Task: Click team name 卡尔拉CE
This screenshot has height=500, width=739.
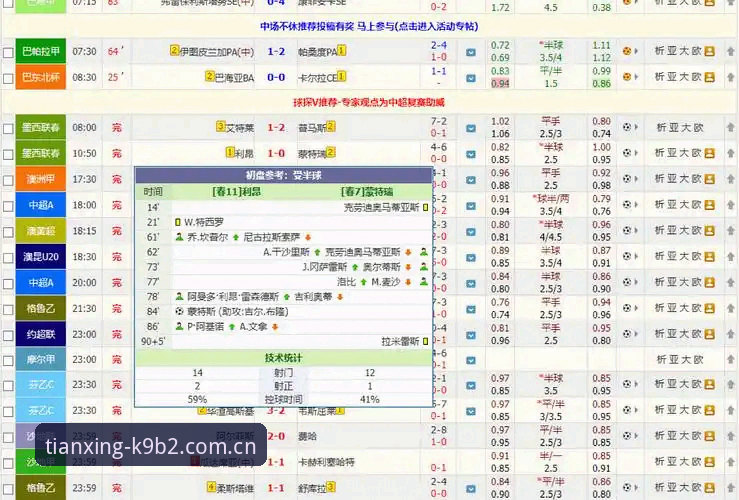Action: point(317,78)
